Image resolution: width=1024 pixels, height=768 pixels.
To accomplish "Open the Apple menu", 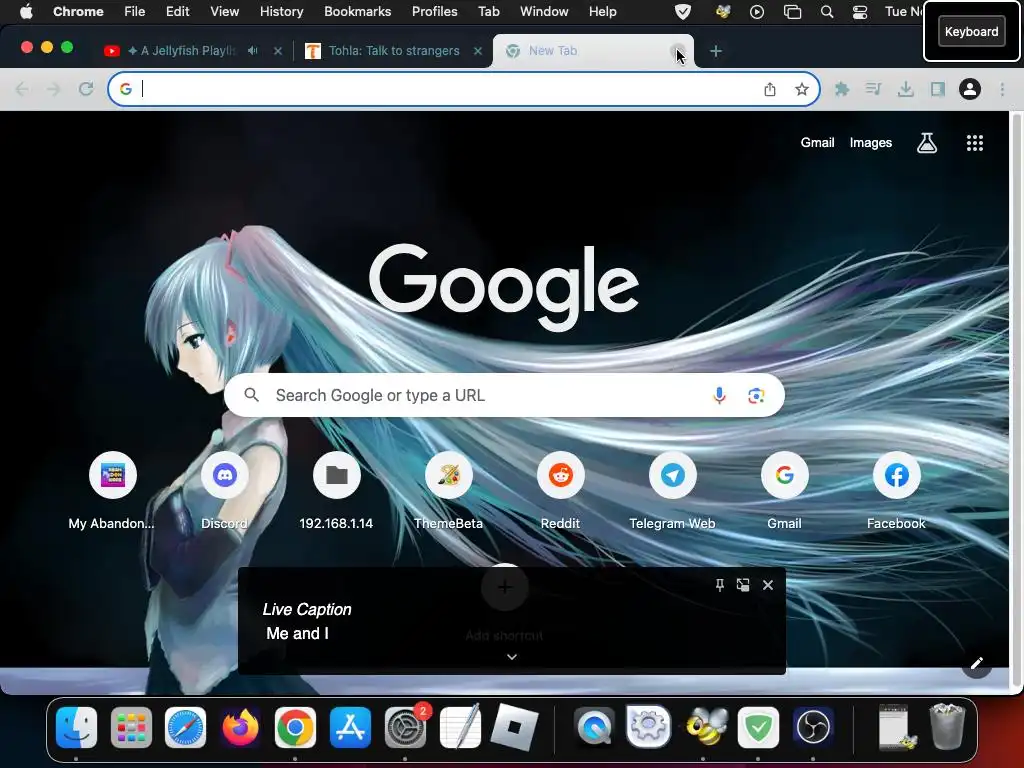I will tap(26, 11).
